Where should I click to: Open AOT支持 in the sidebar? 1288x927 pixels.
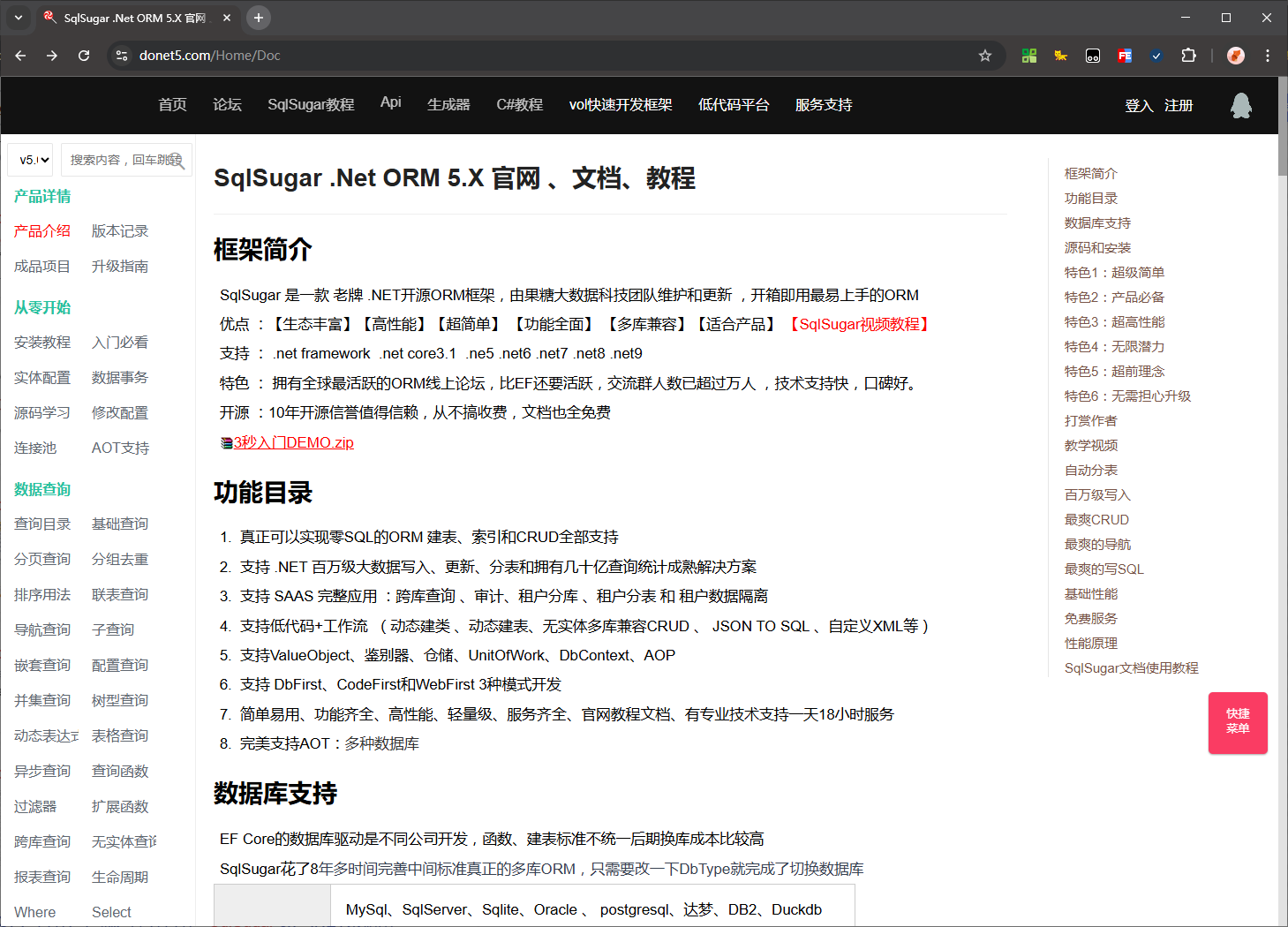[121, 448]
